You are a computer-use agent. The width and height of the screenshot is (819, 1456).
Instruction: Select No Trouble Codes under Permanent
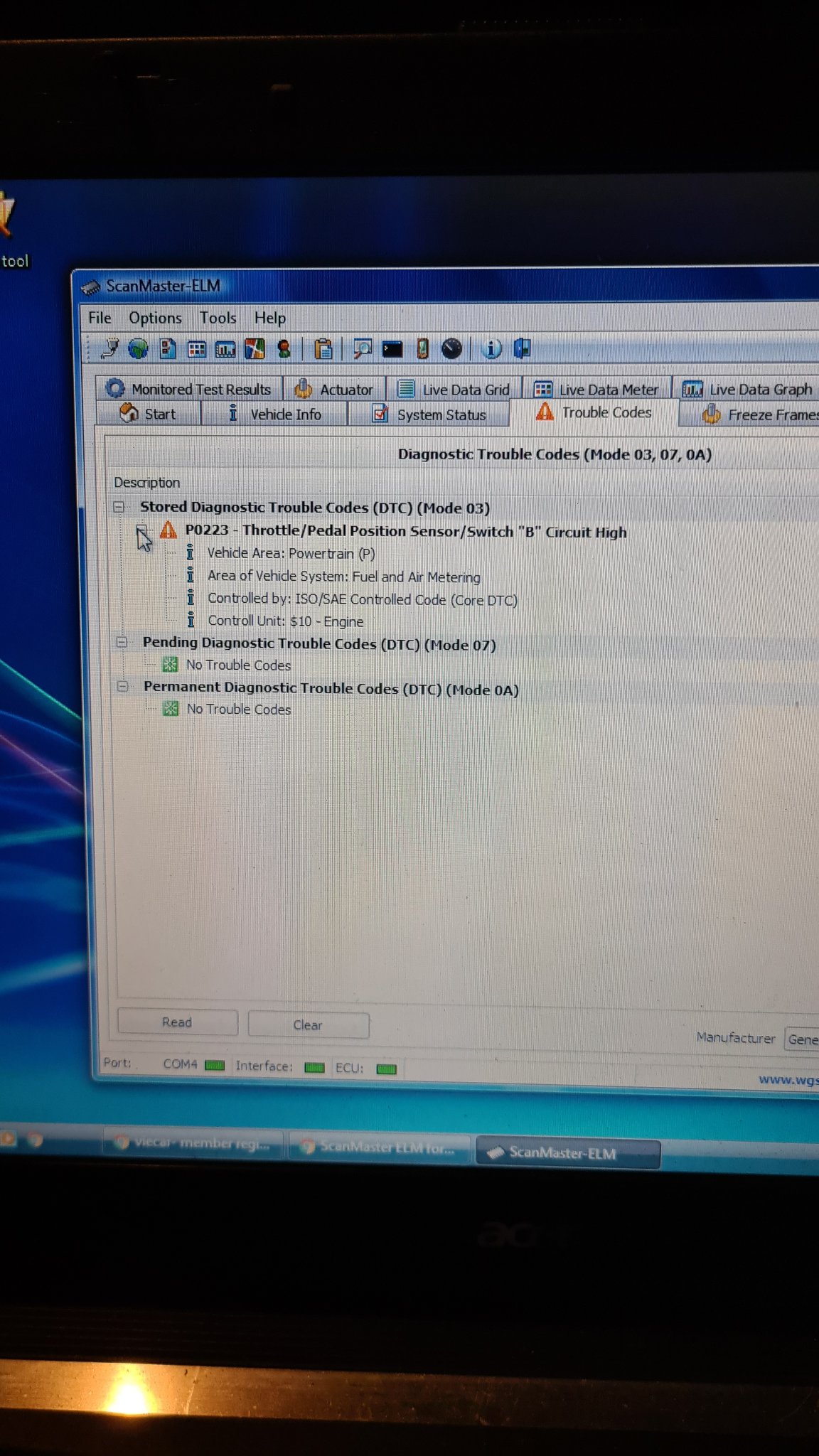coord(239,709)
